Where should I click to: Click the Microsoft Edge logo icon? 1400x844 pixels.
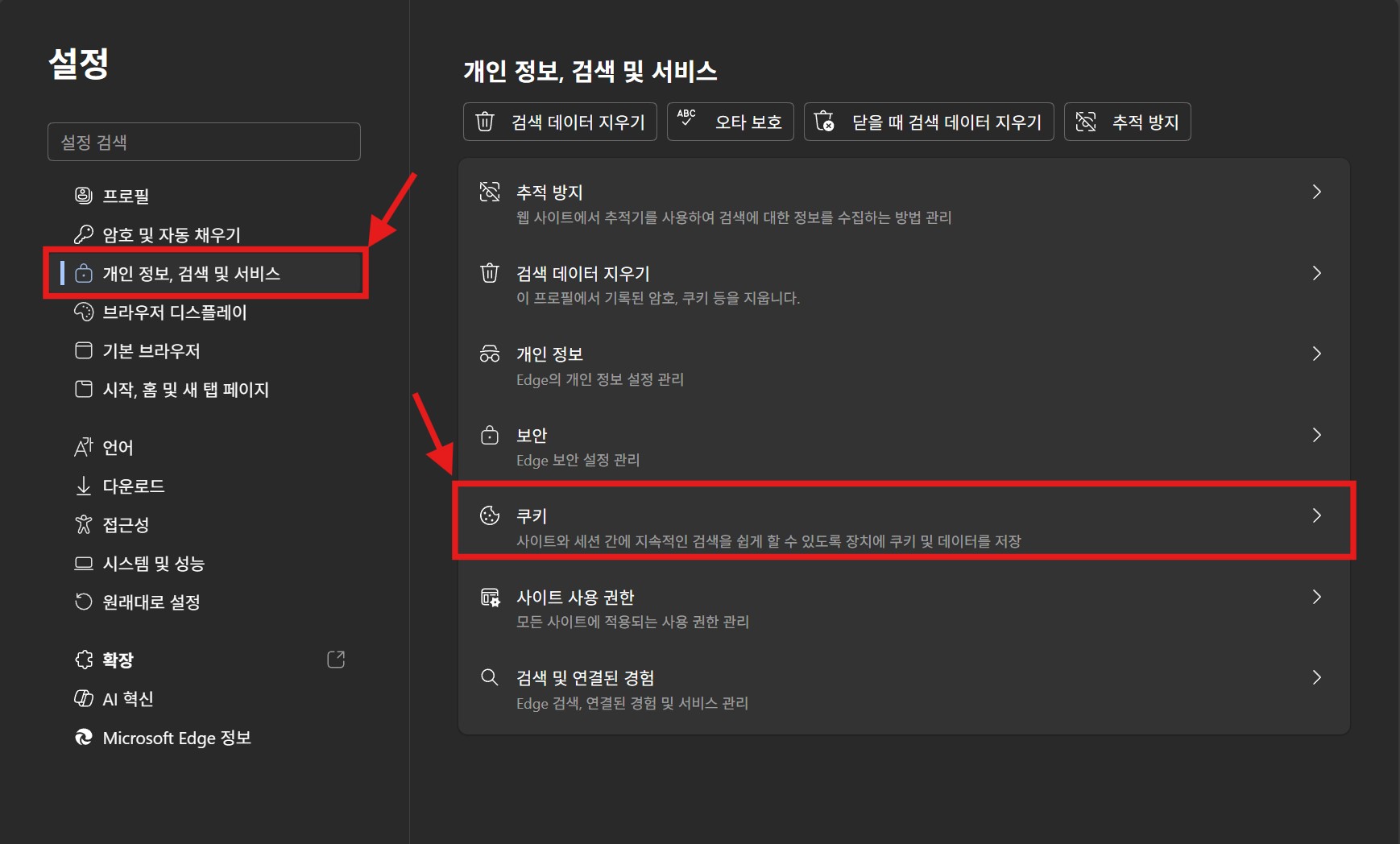83,738
